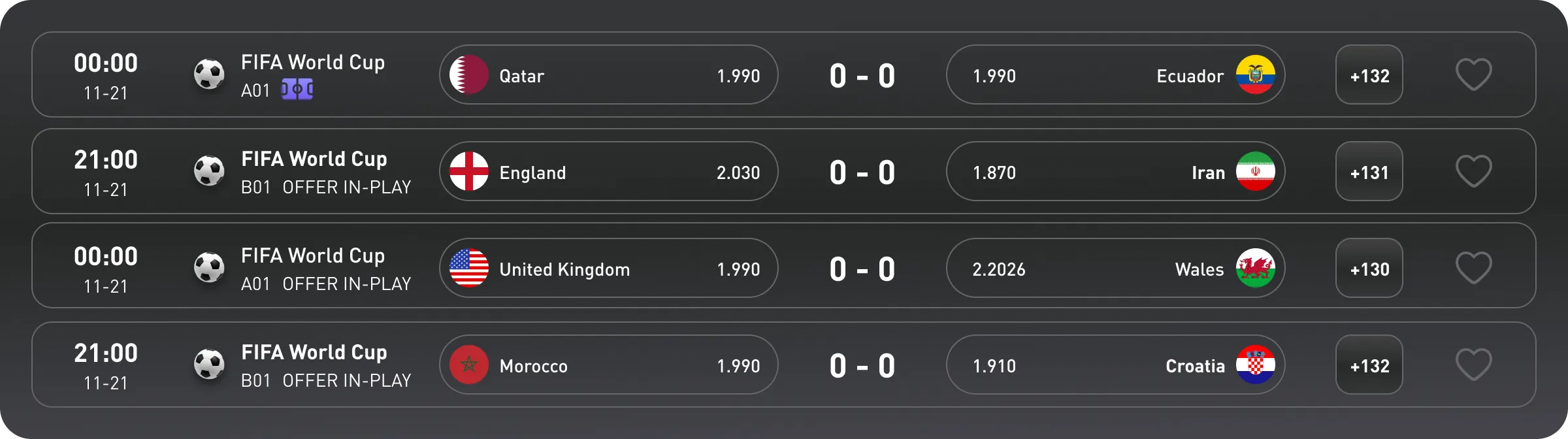
Task: Expand more markets with the +131 button
Action: [x=1369, y=172]
